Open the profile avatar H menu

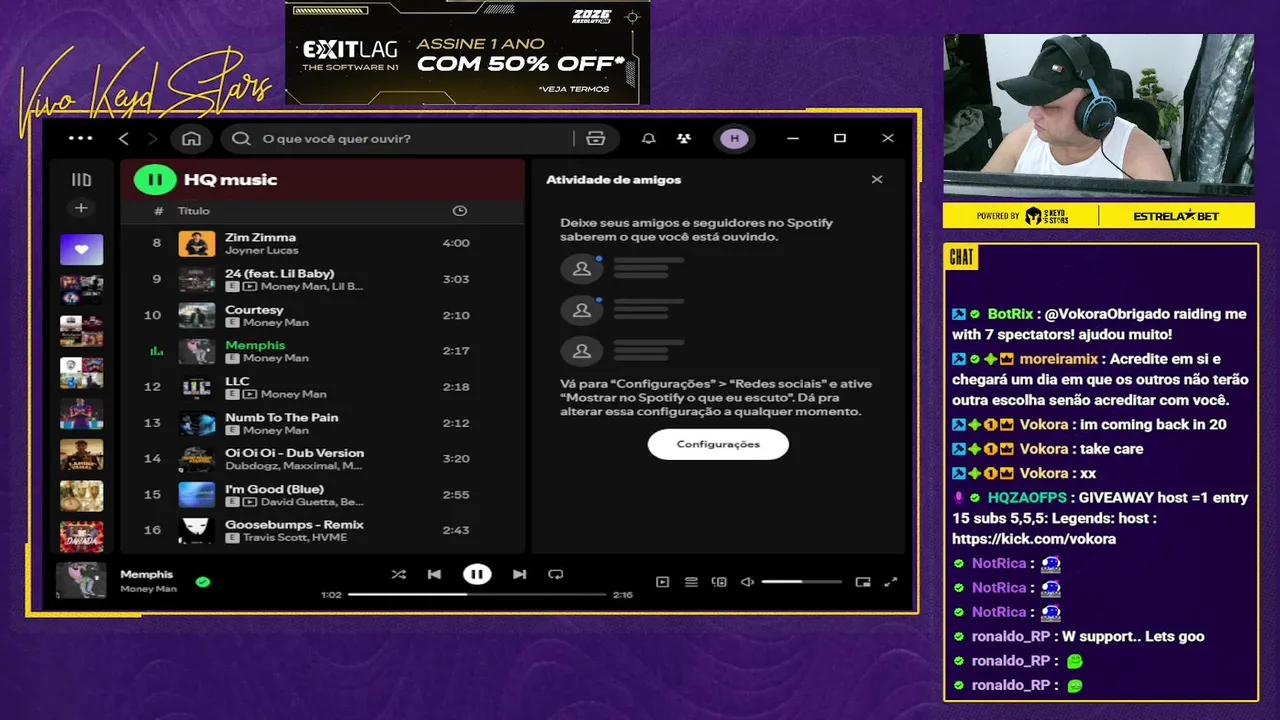[x=735, y=138]
